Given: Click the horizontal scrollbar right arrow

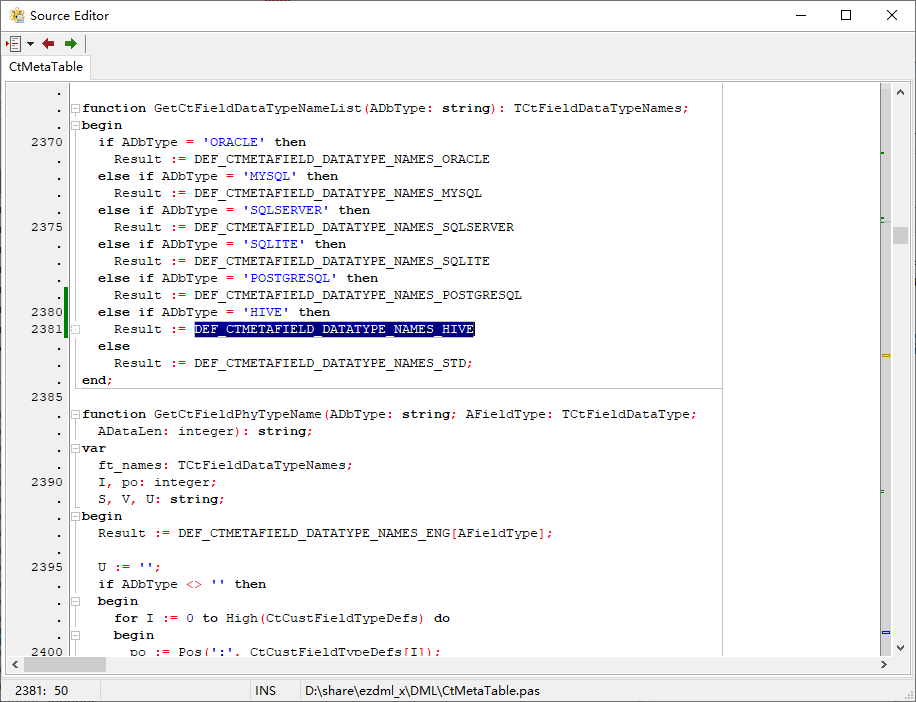Looking at the screenshot, I should pos(883,665).
